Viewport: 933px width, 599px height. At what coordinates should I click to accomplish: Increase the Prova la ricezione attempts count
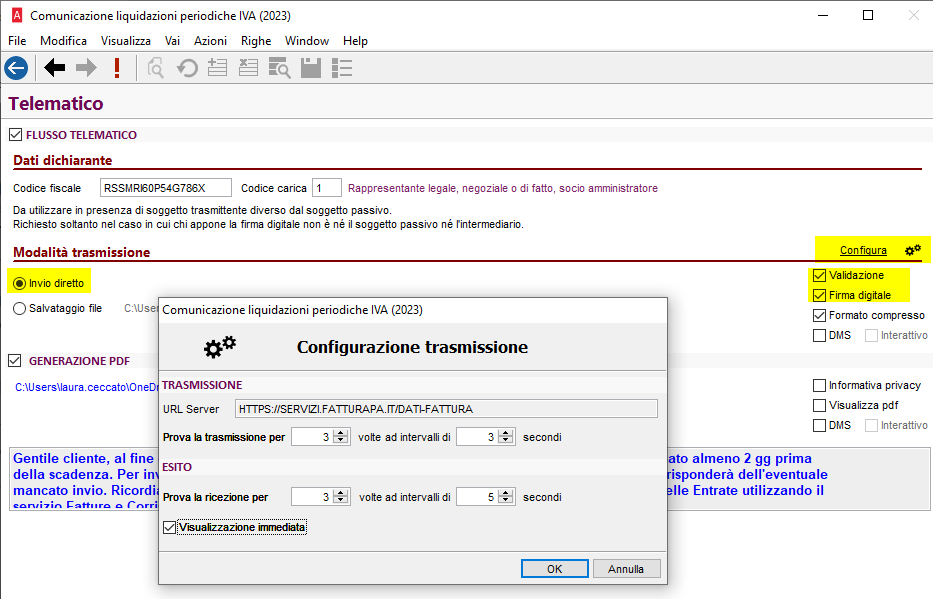[341, 493]
